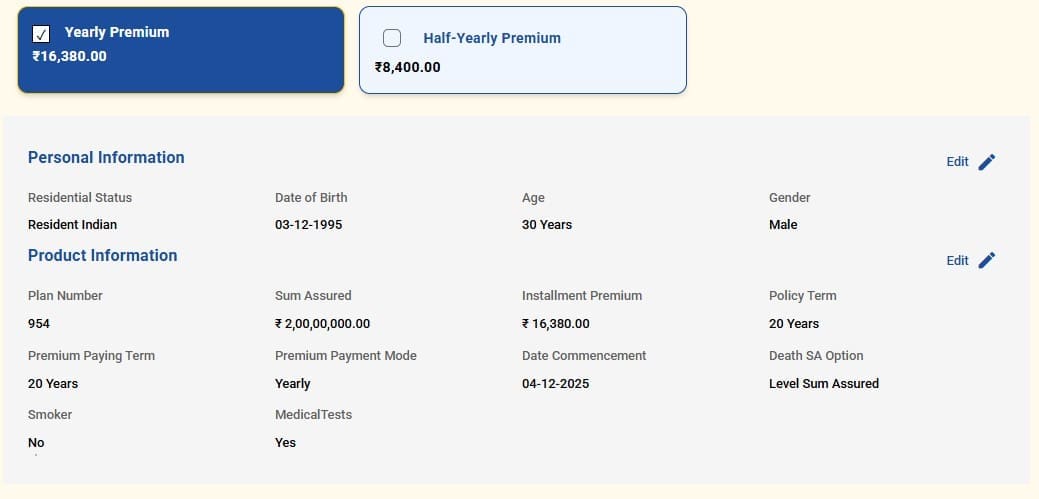
Task: Click the pencil icon beside Personal Information
Action: pyautogui.click(x=987, y=162)
